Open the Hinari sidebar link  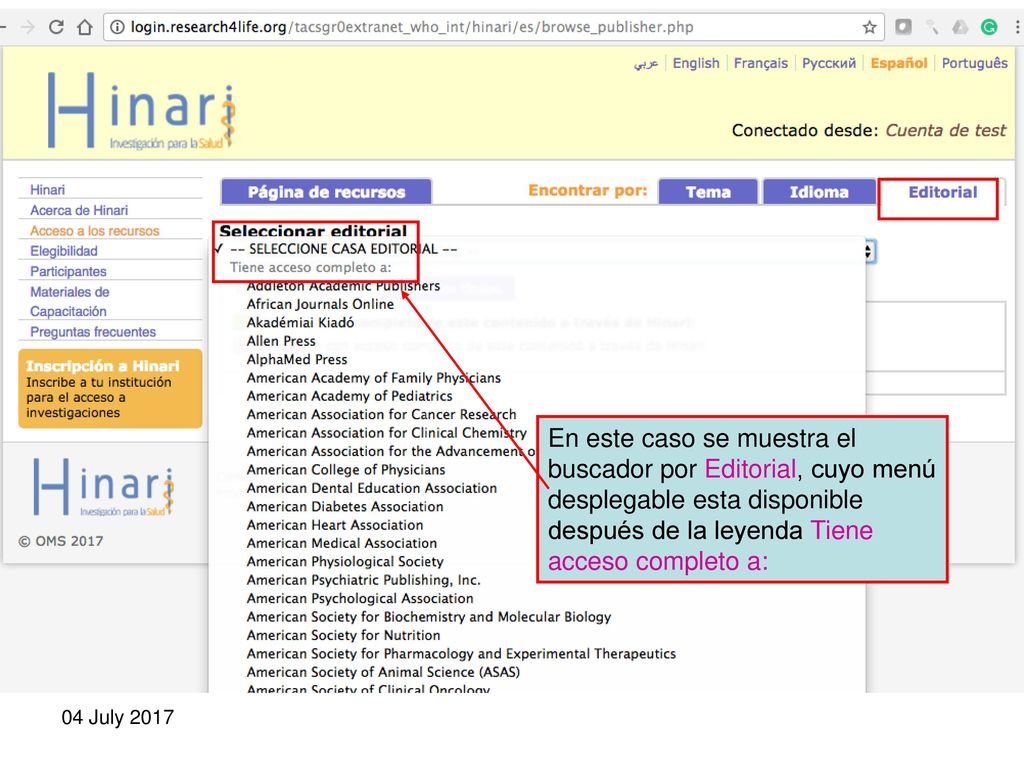48,190
